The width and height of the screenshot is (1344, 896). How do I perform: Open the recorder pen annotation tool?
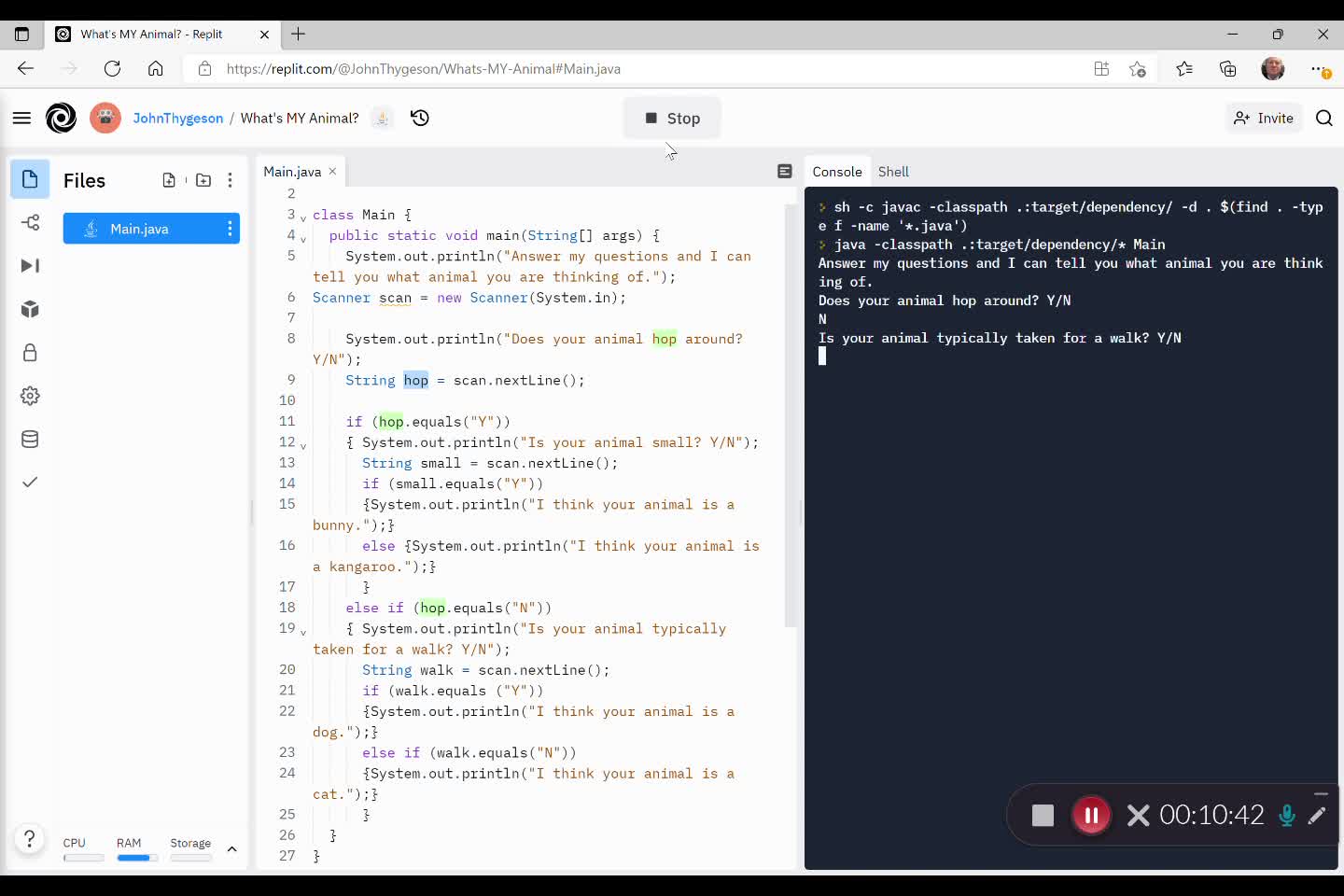(1316, 816)
